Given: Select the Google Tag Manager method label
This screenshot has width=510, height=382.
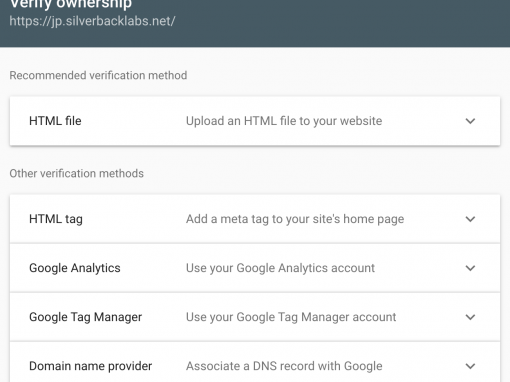Looking at the screenshot, I should (x=86, y=317).
